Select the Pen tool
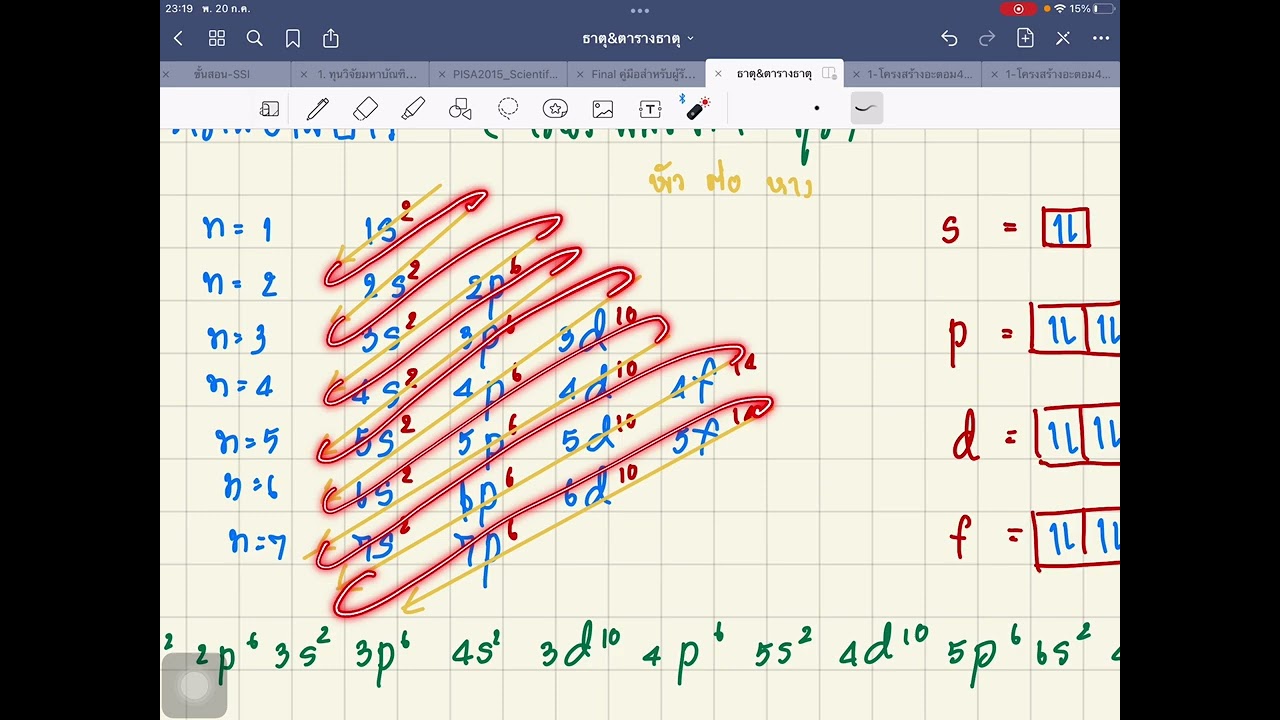 tap(318, 109)
